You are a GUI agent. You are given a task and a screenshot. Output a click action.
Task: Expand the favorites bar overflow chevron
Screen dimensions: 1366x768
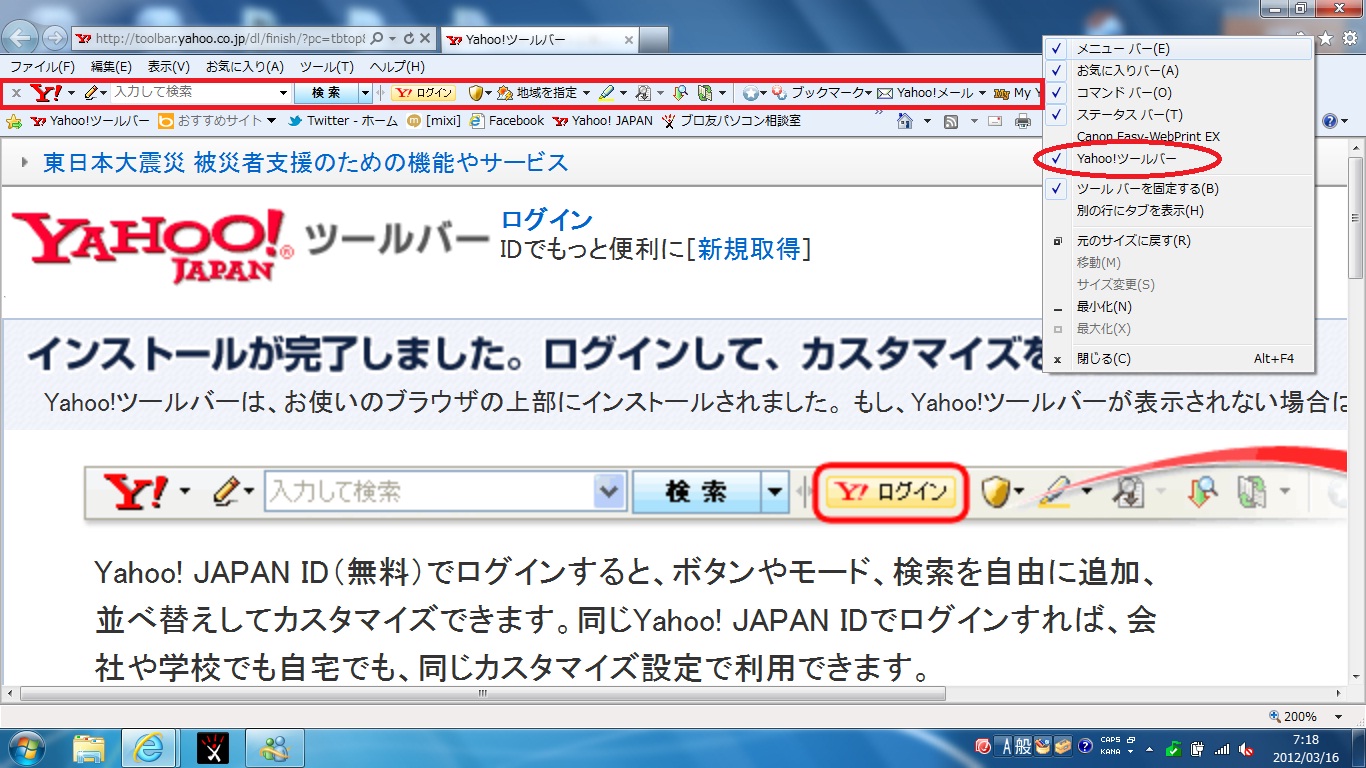click(x=879, y=114)
